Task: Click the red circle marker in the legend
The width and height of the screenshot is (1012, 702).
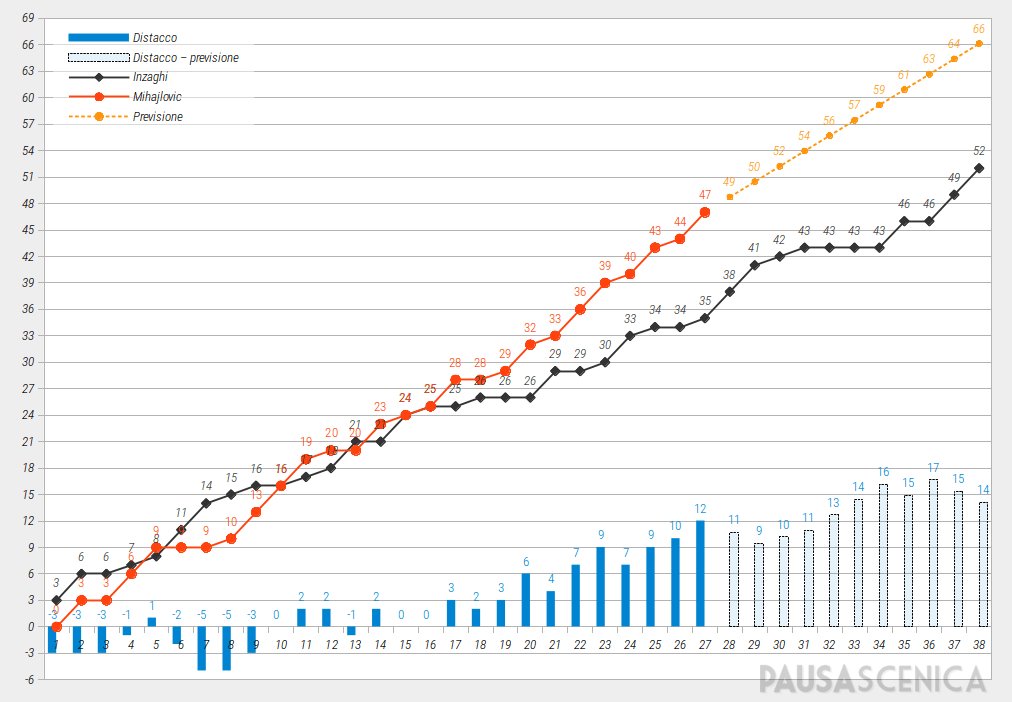Action: click(x=99, y=97)
